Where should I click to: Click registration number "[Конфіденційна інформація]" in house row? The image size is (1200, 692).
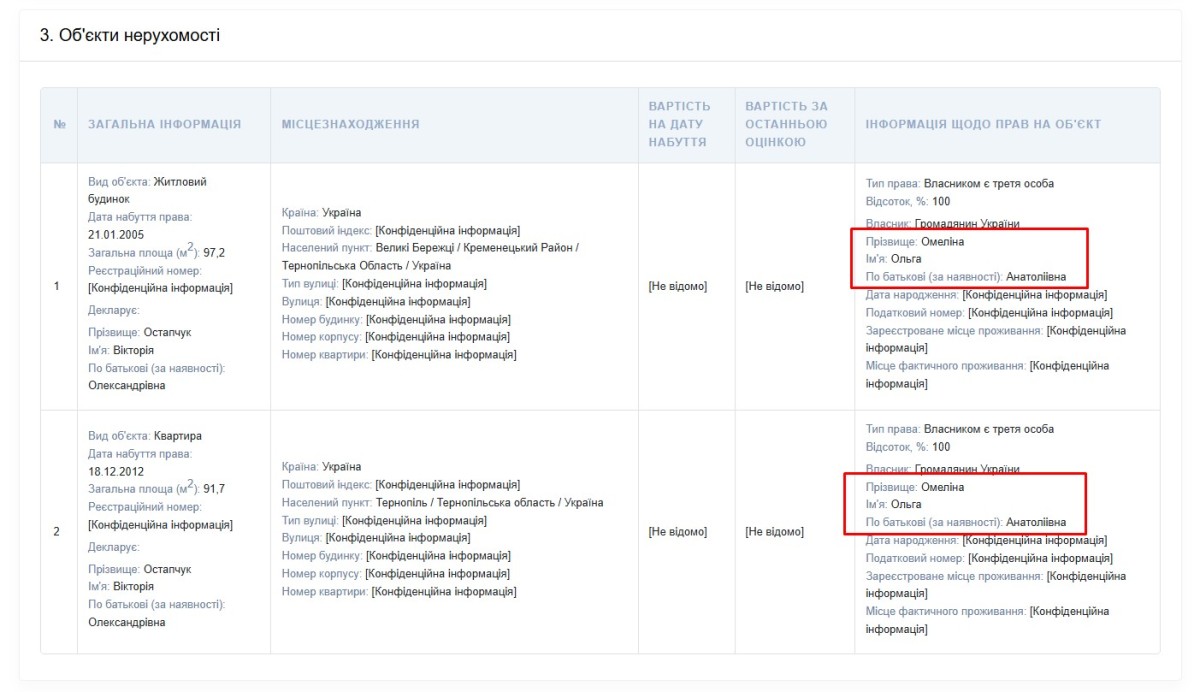pyautogui.click(x=160, y=288)
